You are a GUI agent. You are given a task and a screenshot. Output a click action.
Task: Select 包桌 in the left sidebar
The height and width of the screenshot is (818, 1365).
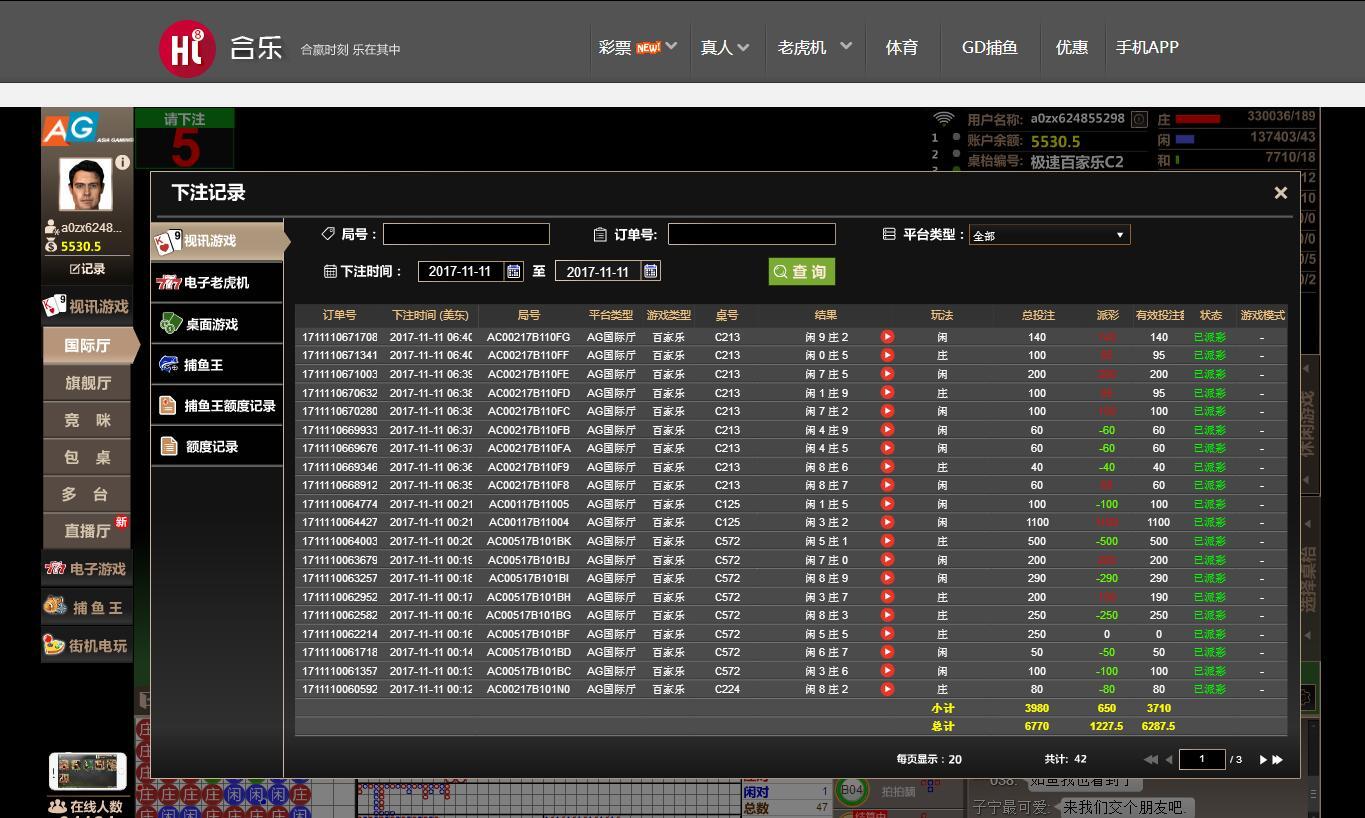pos(88,457)
